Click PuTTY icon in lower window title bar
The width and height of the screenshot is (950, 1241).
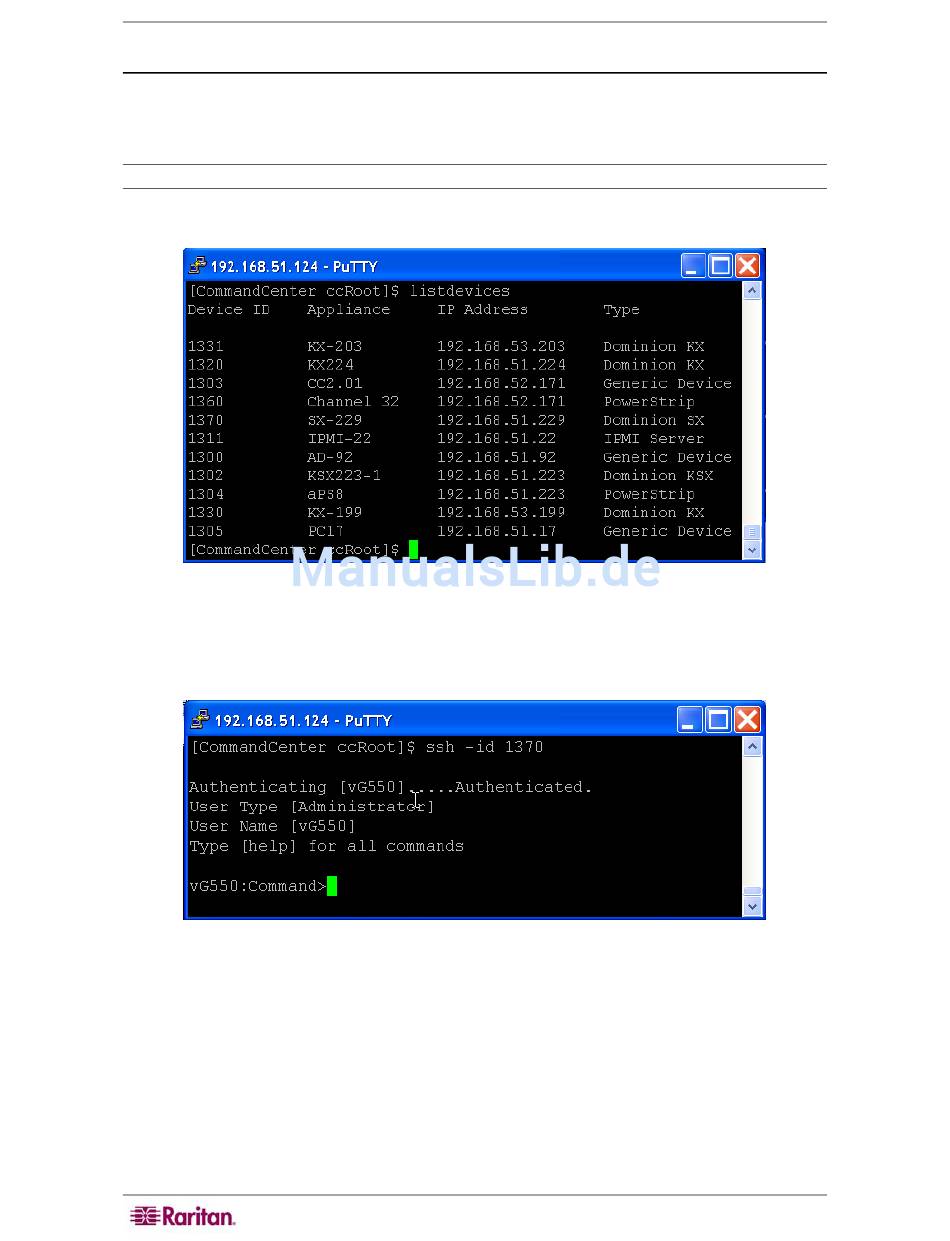tap(201, 720)
